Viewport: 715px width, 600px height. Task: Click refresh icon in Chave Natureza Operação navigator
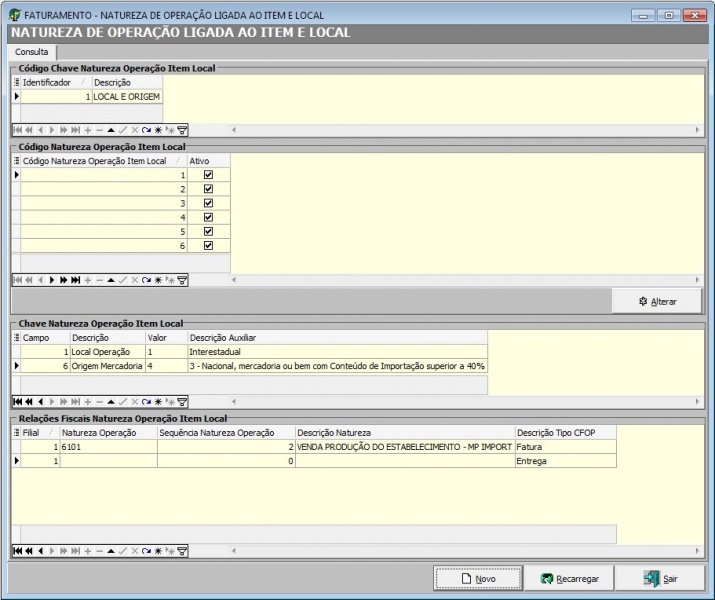146,401
